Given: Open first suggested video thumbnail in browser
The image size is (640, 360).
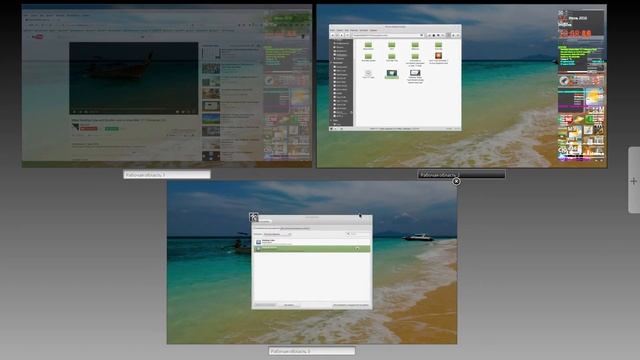Looking at the screenshot, I should [x=211, y=53].
